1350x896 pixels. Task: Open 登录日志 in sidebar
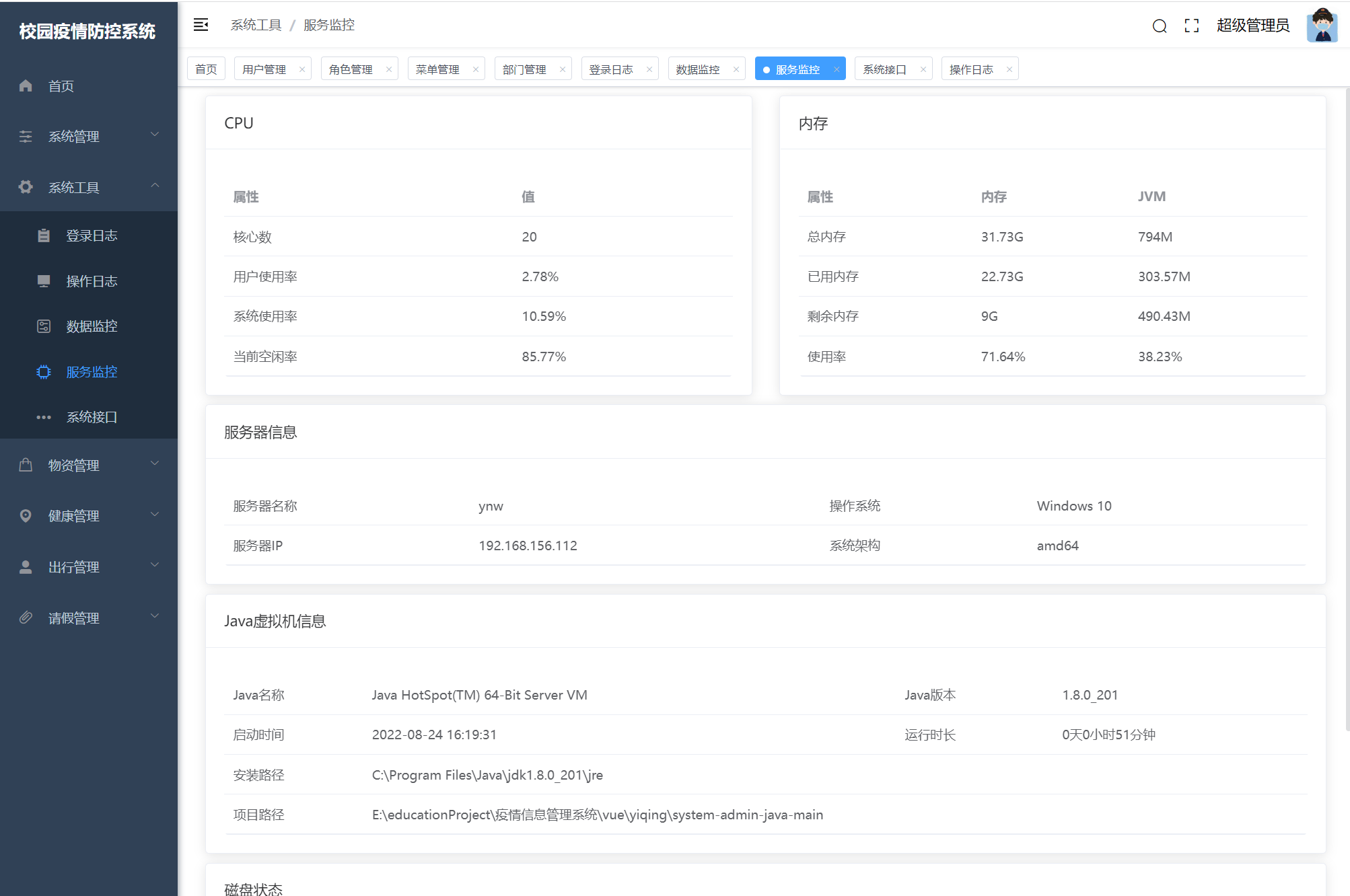(x=92, y=235)
